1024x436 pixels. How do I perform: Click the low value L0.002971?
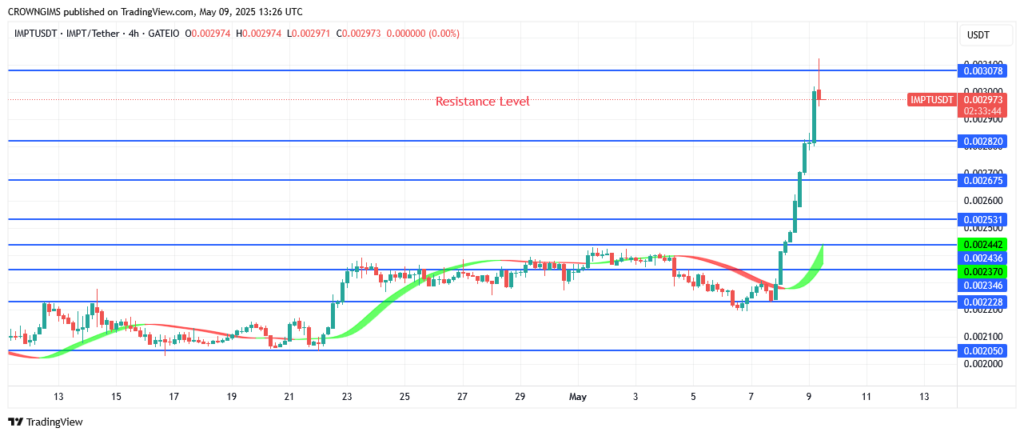[x=309, y=33]
